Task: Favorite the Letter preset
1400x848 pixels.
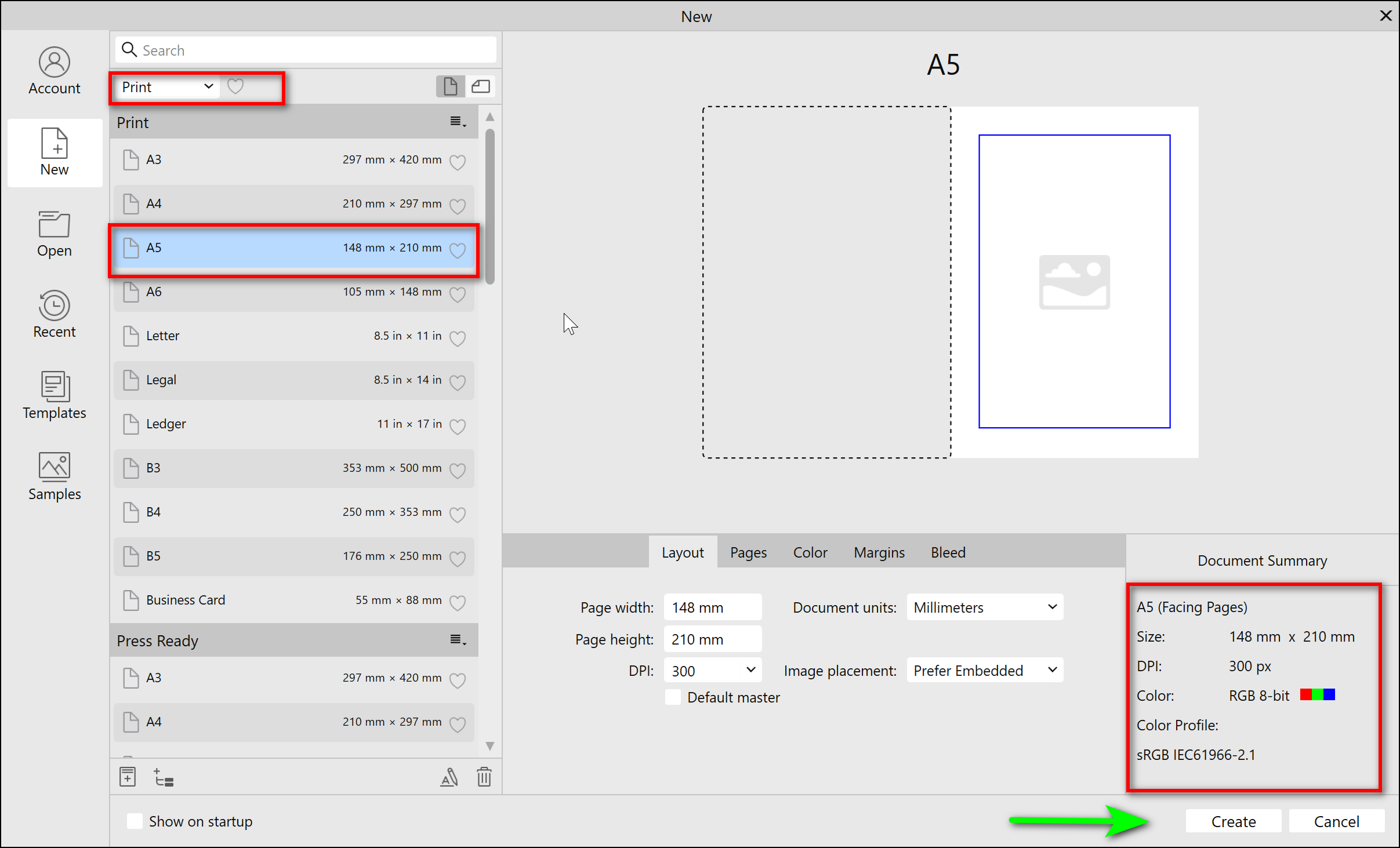Action: point(458,338)
